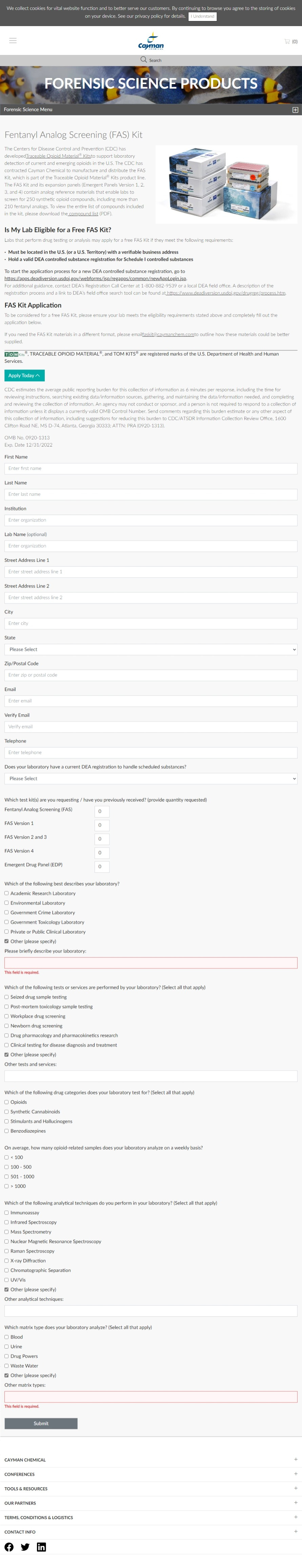Screen dimensions: 302x1568
Task: Tick the Seized drug sample testing option
Action: point(7,997)
